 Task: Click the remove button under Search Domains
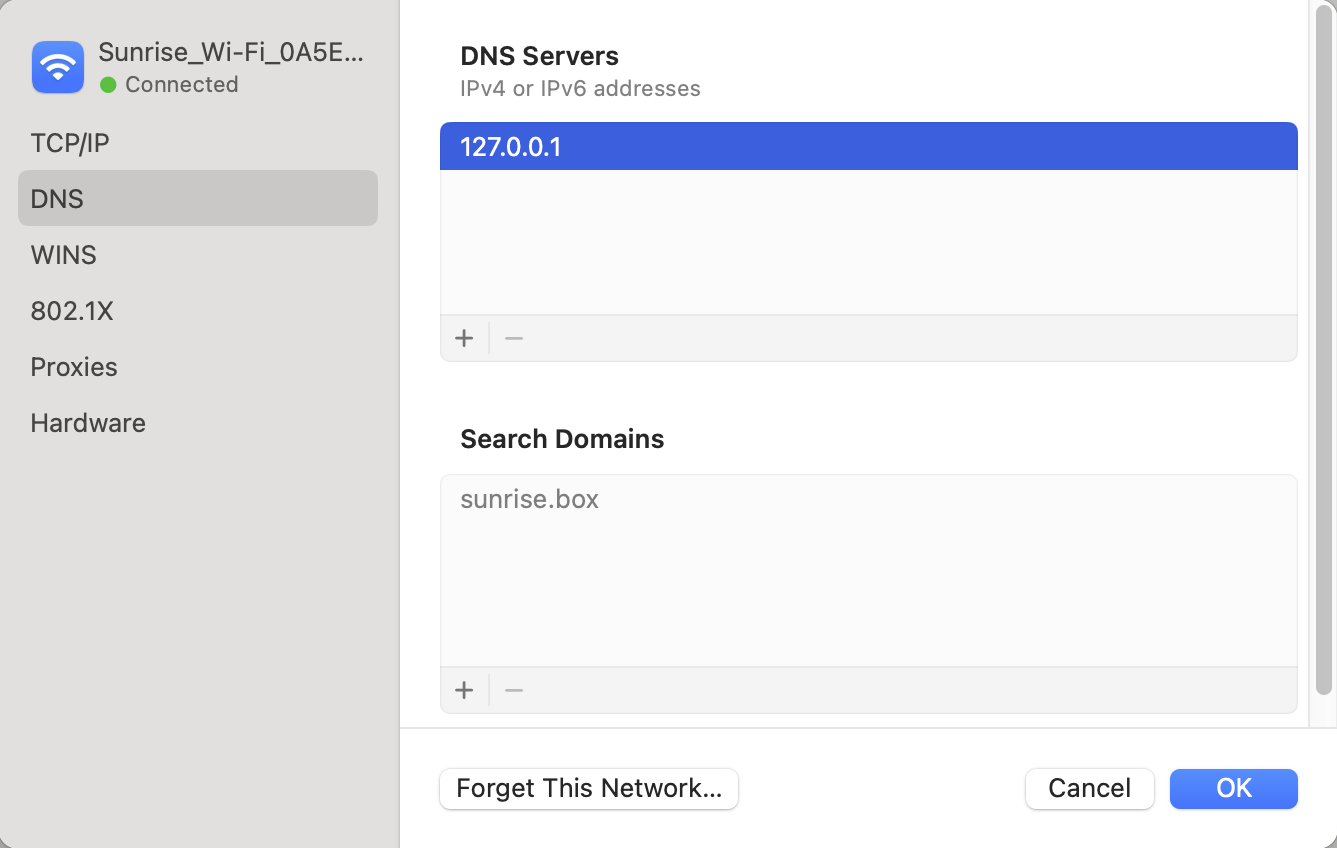[513, 690]
